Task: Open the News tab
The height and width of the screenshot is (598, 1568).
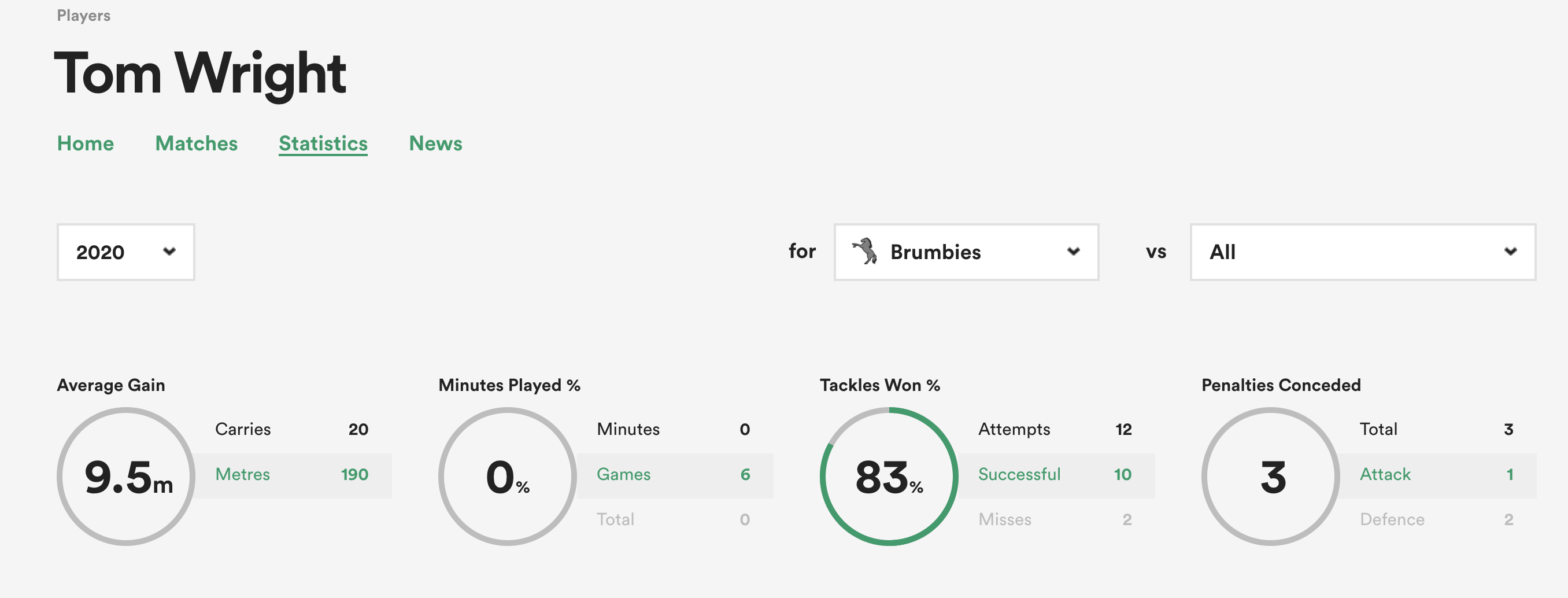Action: pyautogui.click(x=435, y=143)
